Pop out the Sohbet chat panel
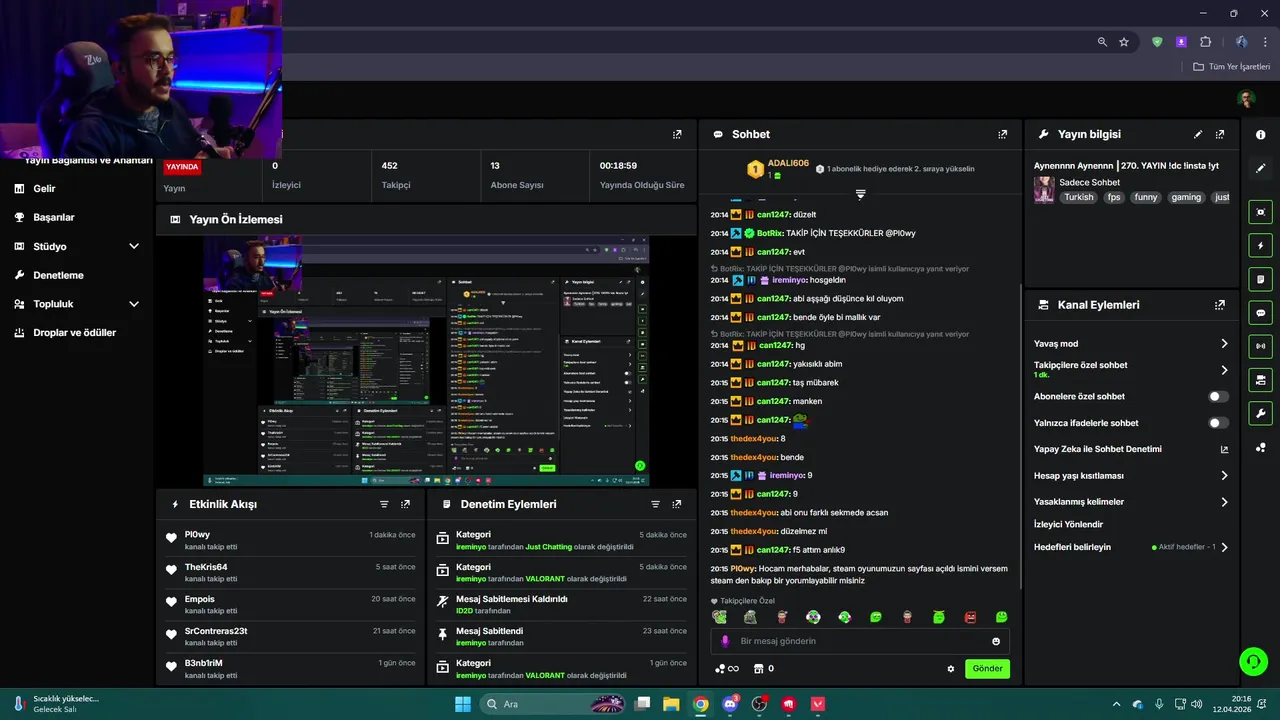 [1002, 134]
